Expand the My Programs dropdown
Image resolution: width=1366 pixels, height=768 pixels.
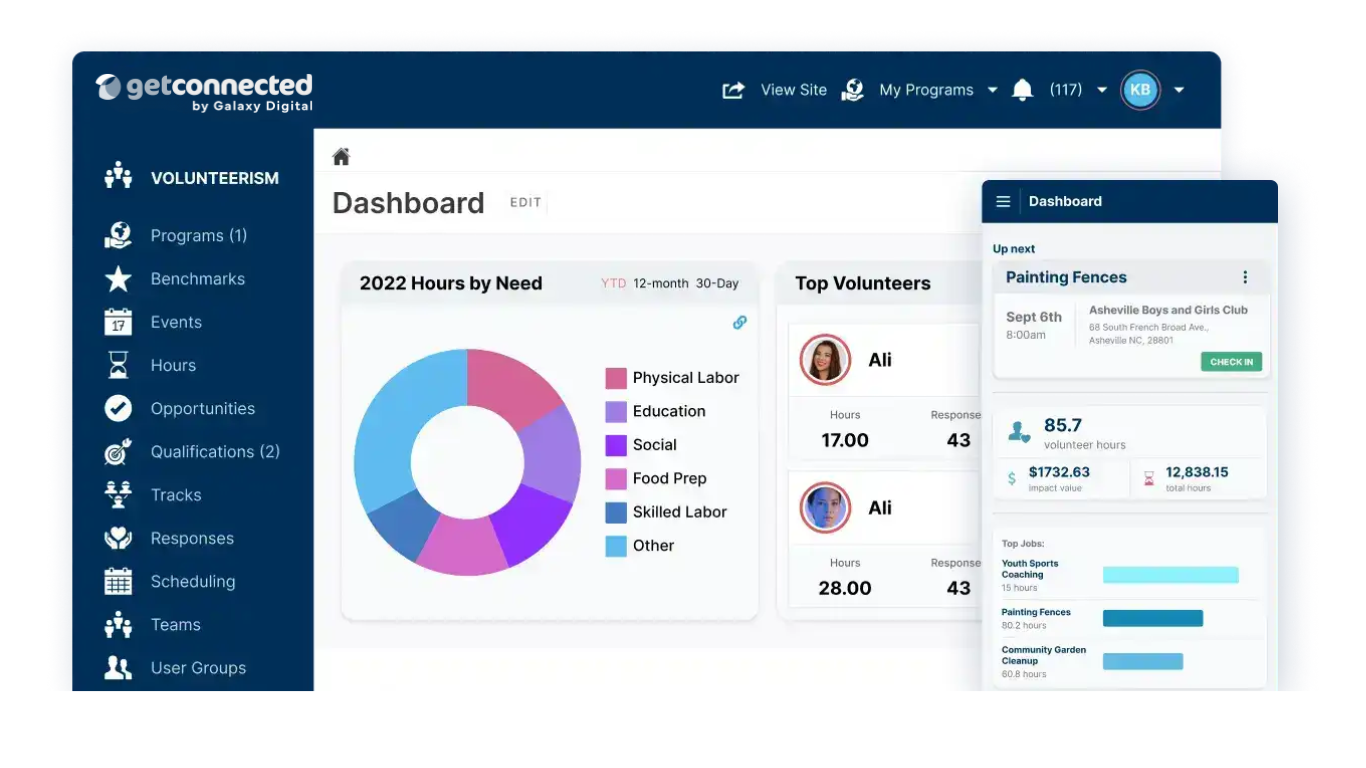tap(992, 90)
